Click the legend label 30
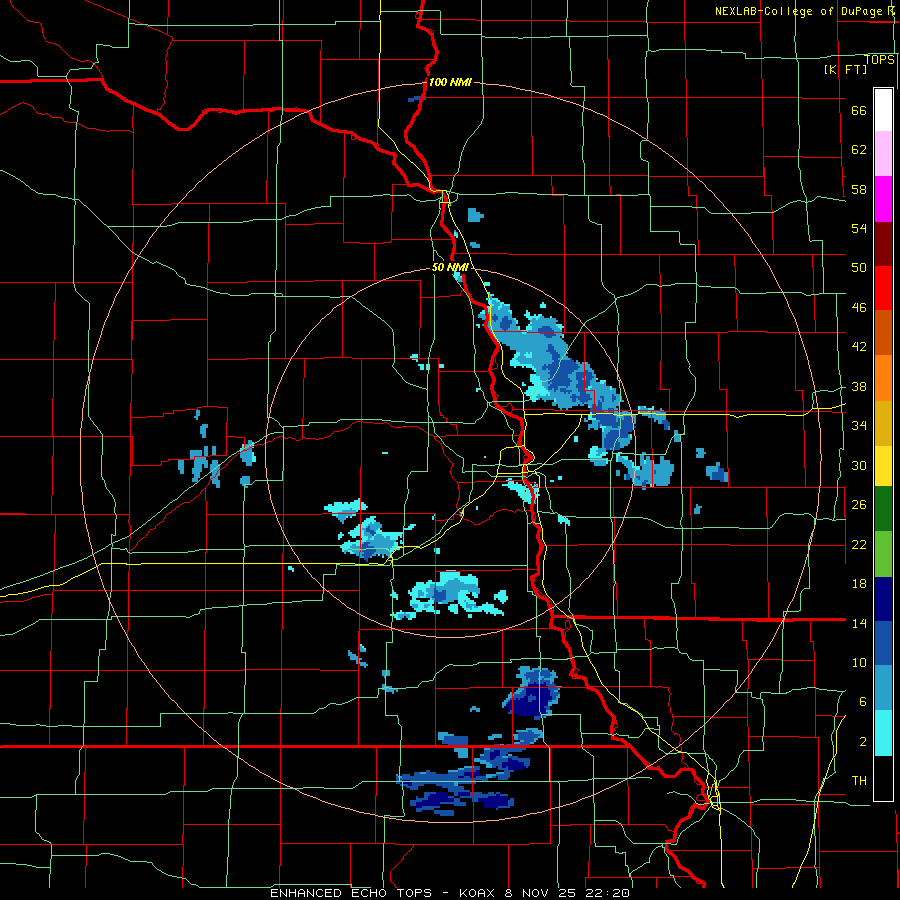Image resolution: width=900 pixels, height=900 pixels. point(859,465)
